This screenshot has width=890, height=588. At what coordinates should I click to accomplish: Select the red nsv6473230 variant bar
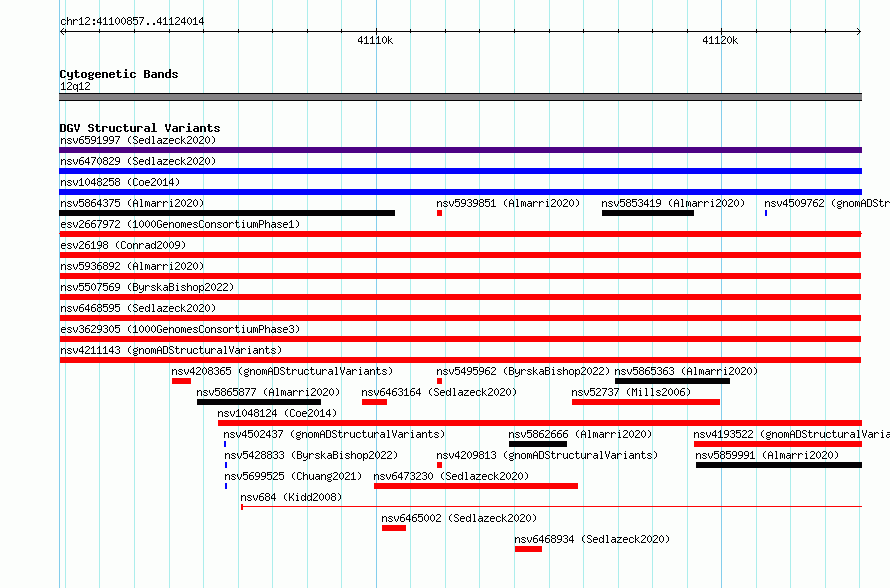476,486
